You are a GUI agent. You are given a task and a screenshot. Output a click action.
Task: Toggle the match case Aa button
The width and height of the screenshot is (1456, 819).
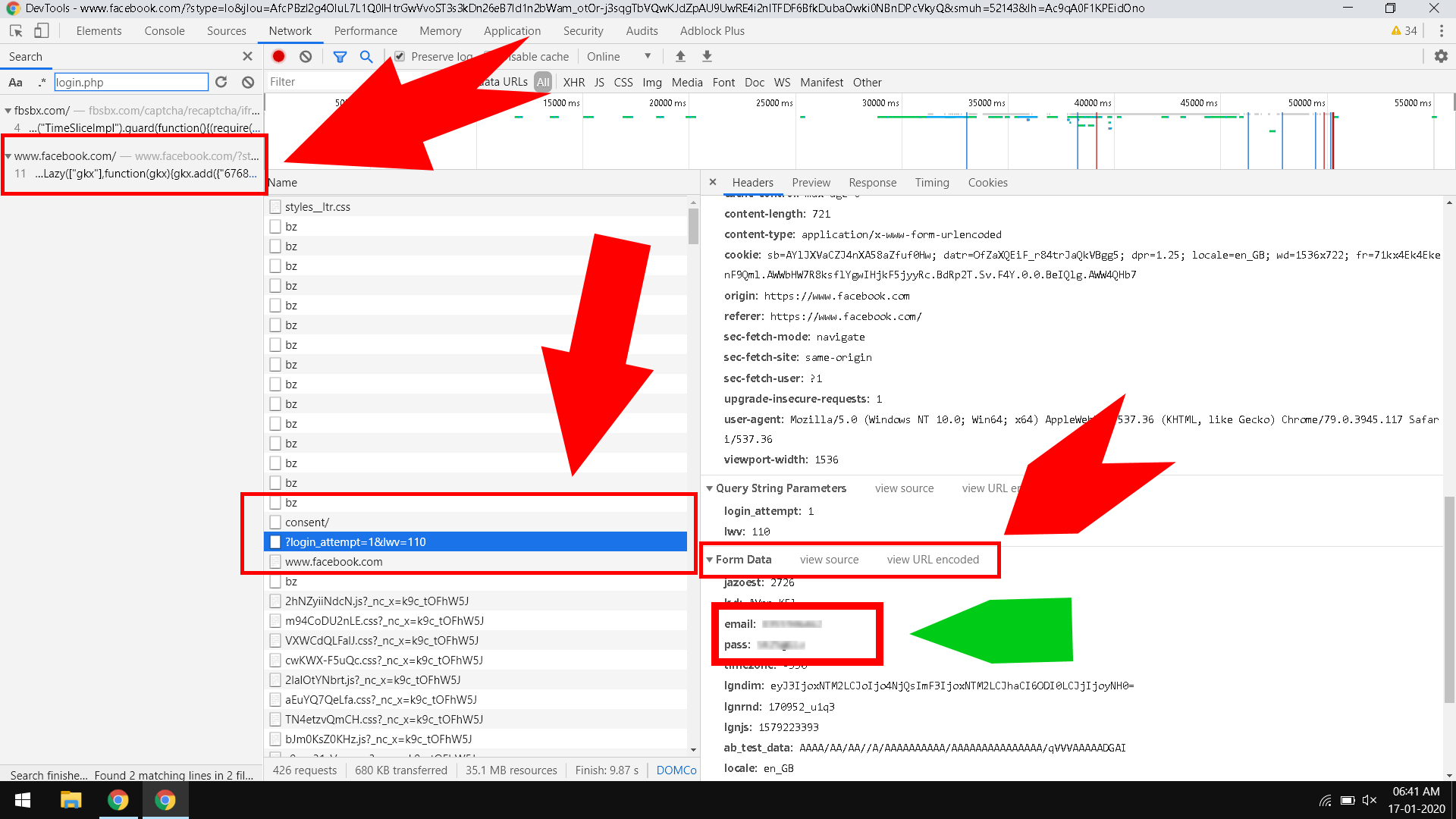15,82
